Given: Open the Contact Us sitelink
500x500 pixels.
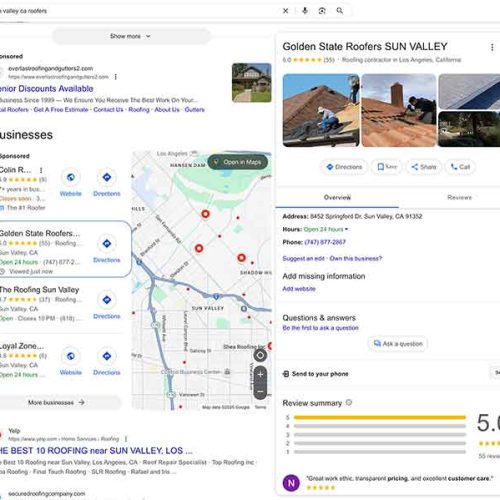Looking at the screenshot, I should pyautogui.click(x=108, y=110).
